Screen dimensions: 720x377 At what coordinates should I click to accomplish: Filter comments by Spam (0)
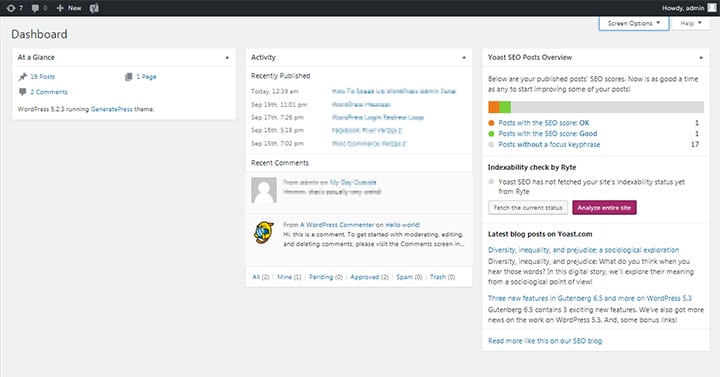tap(409, 277)
